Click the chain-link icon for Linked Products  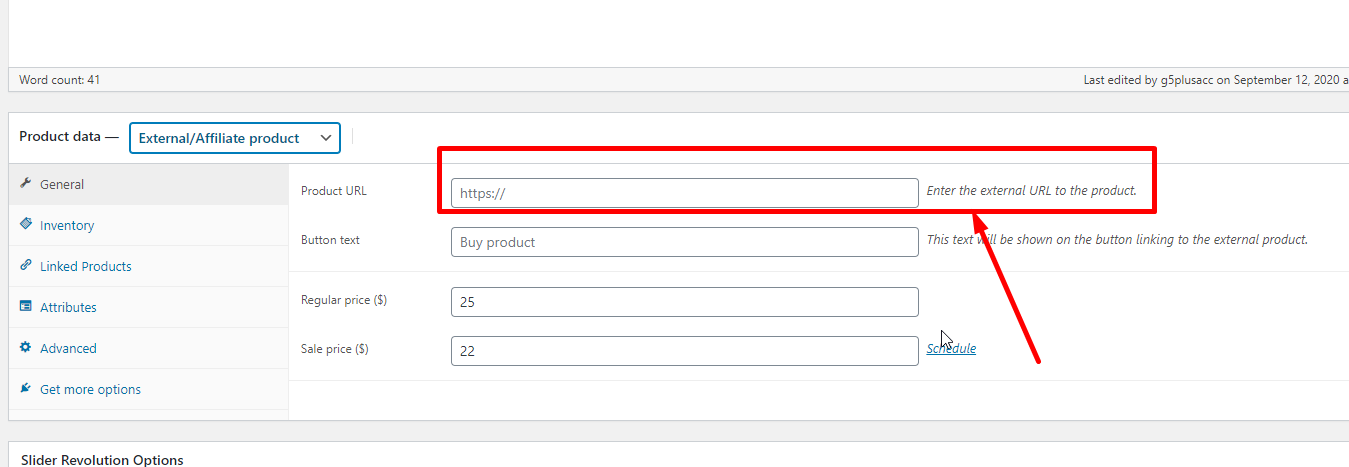pyautogui.click(x=26, y=266)
